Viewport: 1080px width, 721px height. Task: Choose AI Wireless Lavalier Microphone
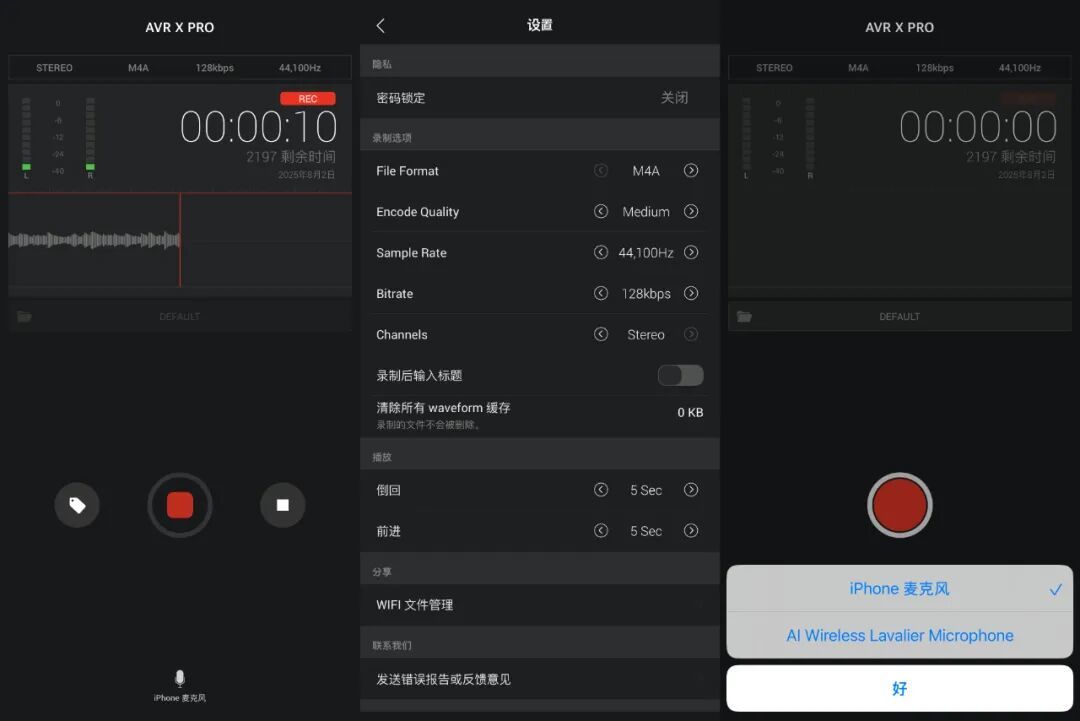(x=900, y=635)
